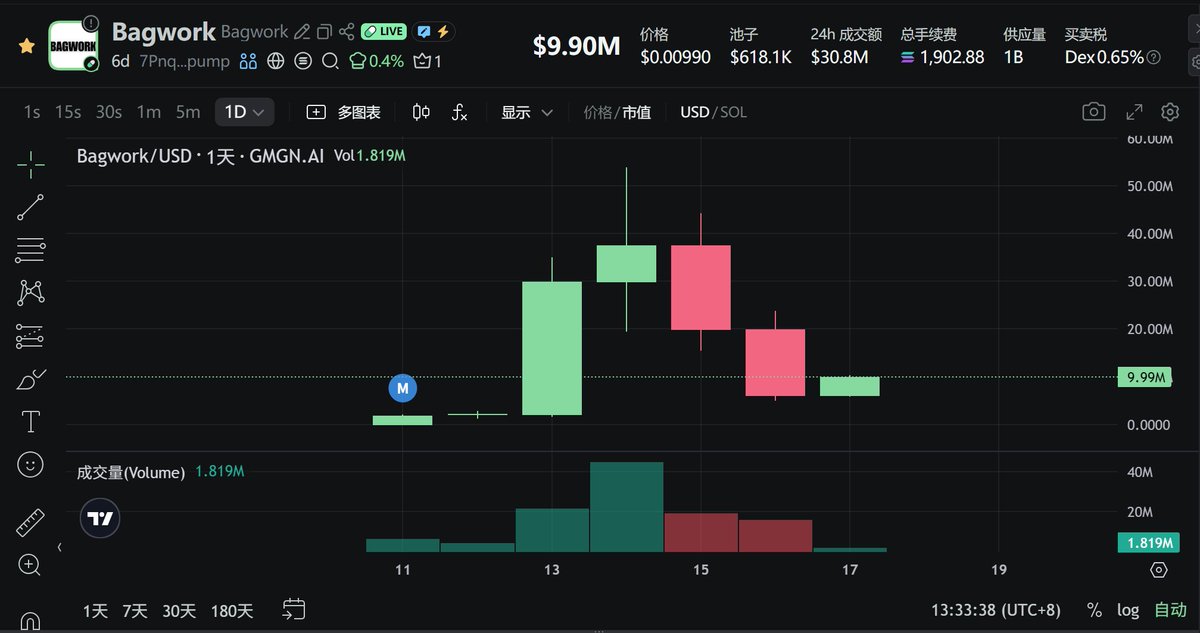Viewport: 1200px width, 633px height.
Task: Select the pattern drawing tool
Action: pos(30,293)
